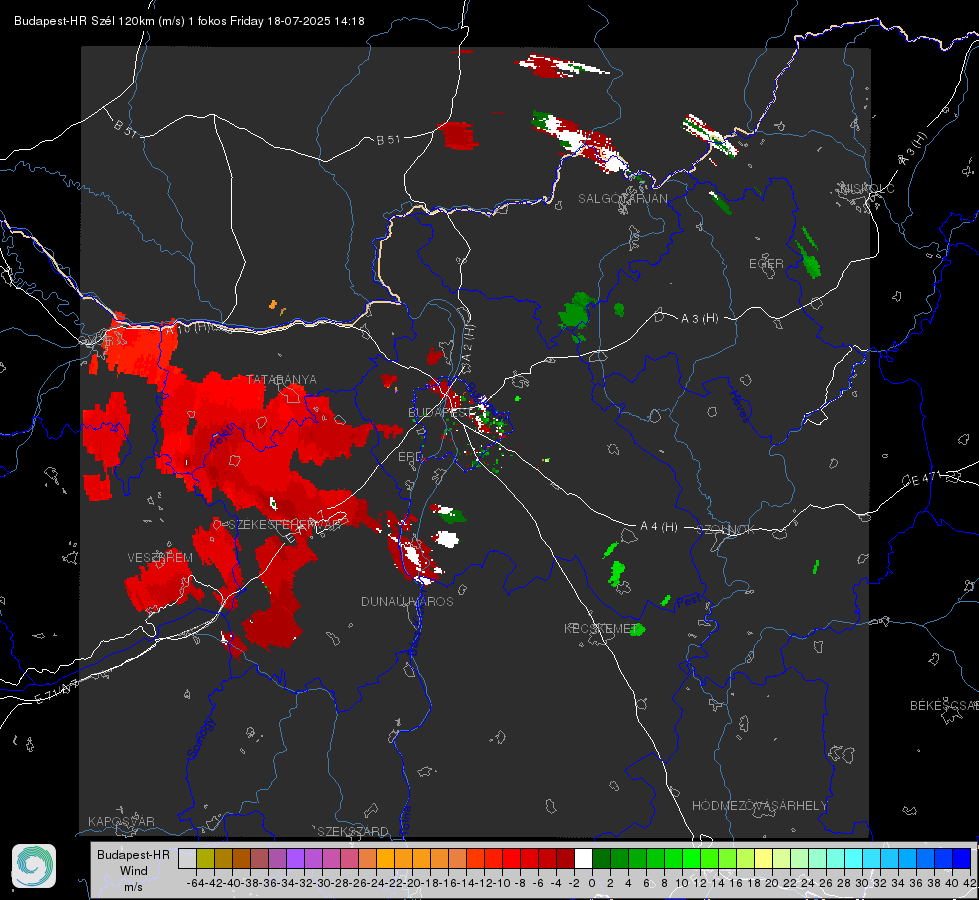
Task: Click the SALGÓTARJÁN city label
Action: [622, 199]
